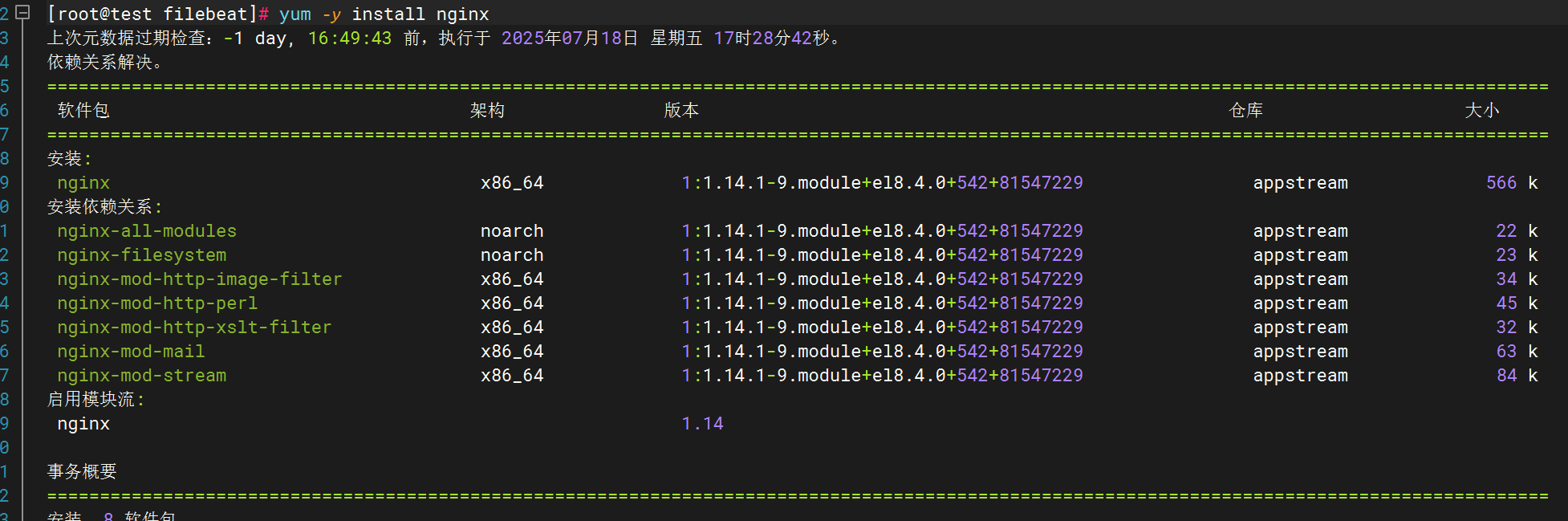1568x521 pixels.
Task: Click the module stream version 1.14
Action: [703, 424]
